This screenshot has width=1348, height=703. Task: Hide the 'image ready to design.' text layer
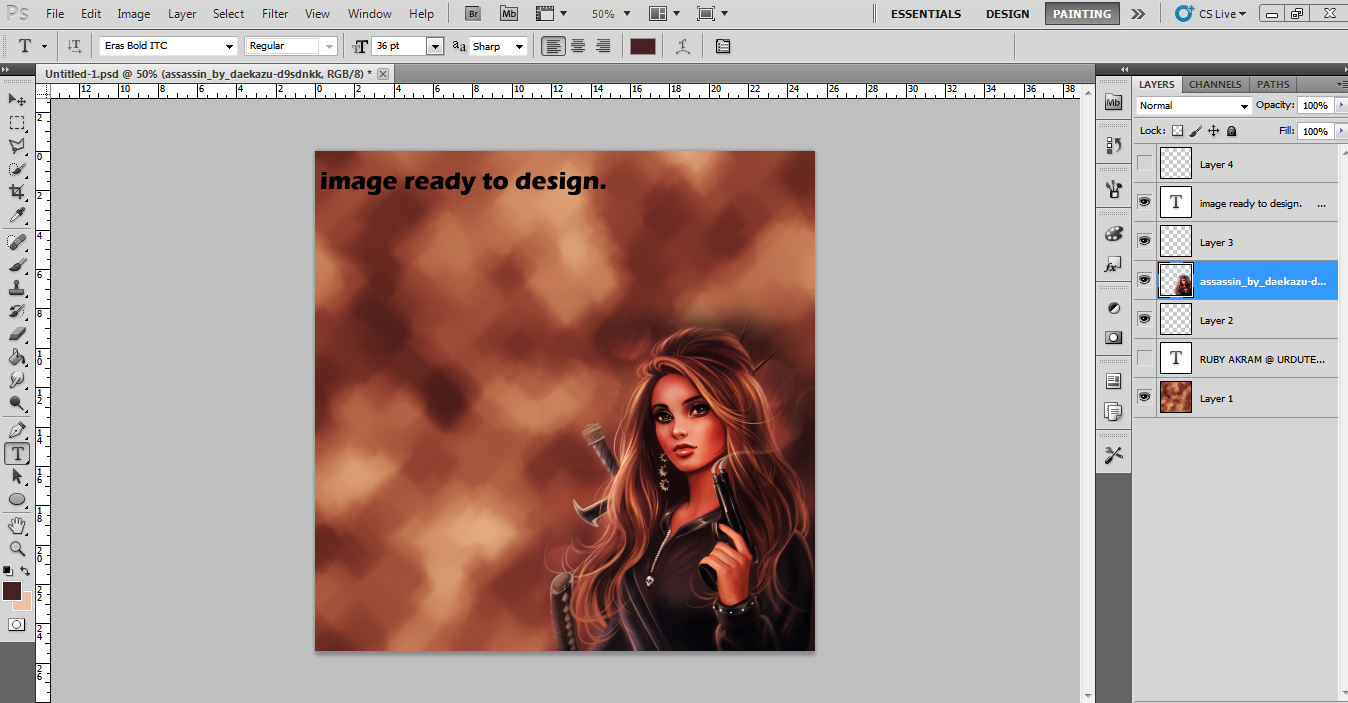[1145, 202]
